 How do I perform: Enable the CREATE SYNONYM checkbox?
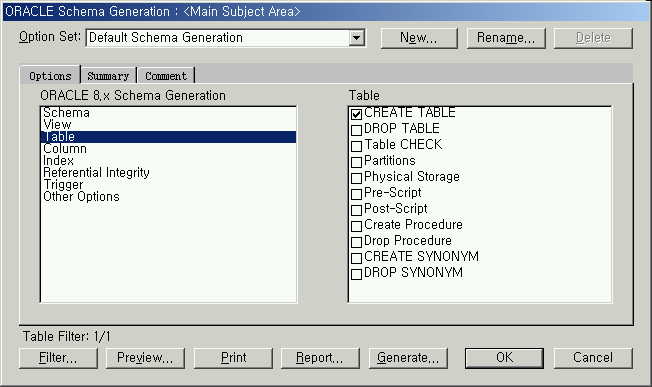click(356, 258)
